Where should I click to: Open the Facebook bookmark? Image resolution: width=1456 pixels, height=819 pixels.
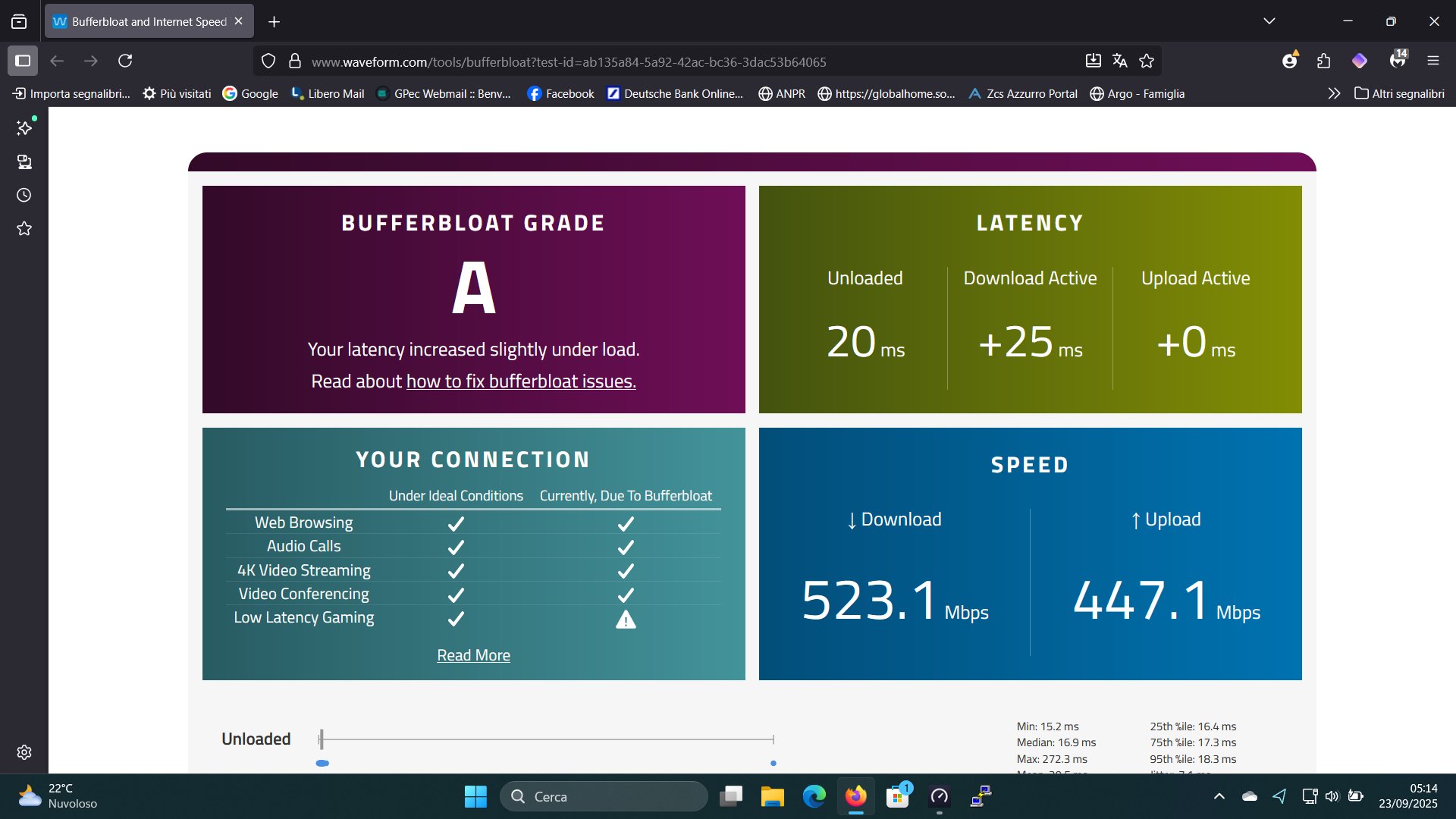(560, 94)
